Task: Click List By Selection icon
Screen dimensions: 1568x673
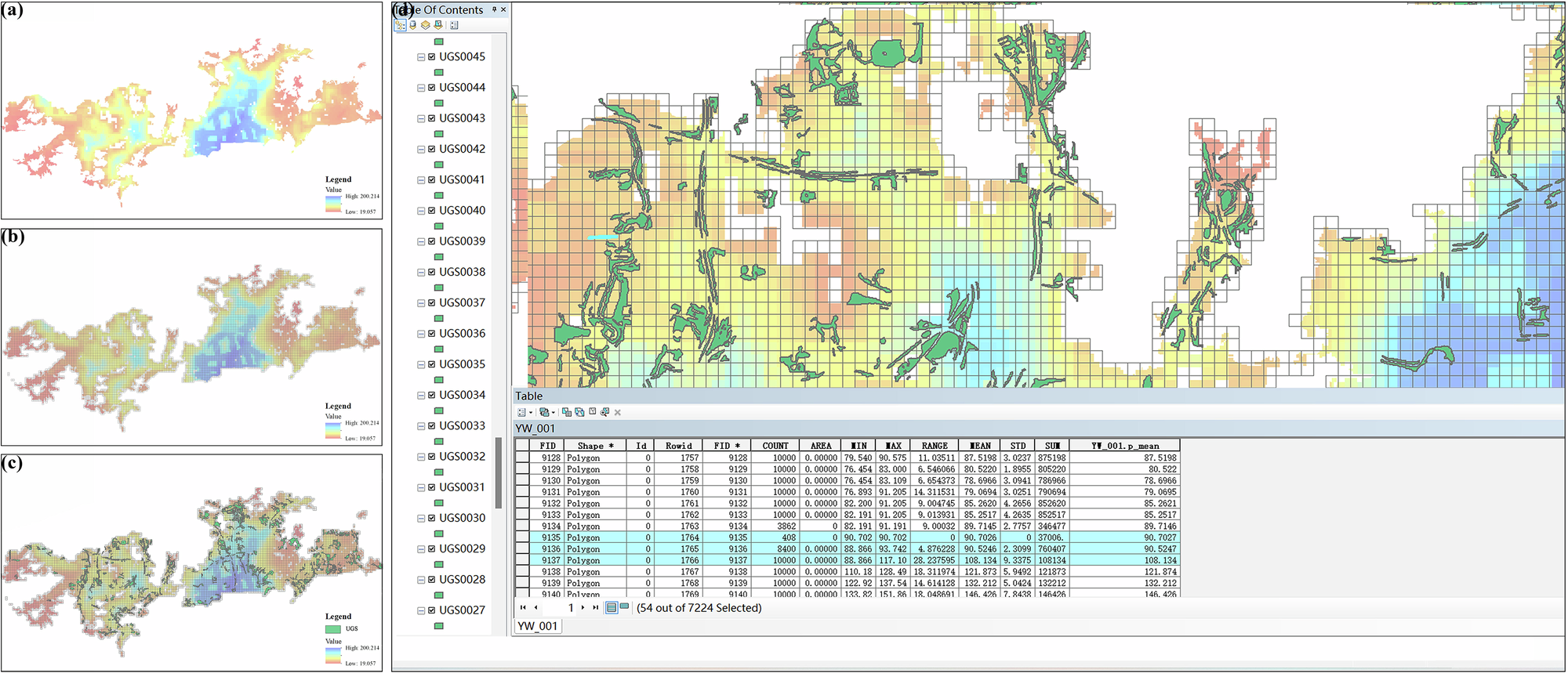Action: coord(437,25)
